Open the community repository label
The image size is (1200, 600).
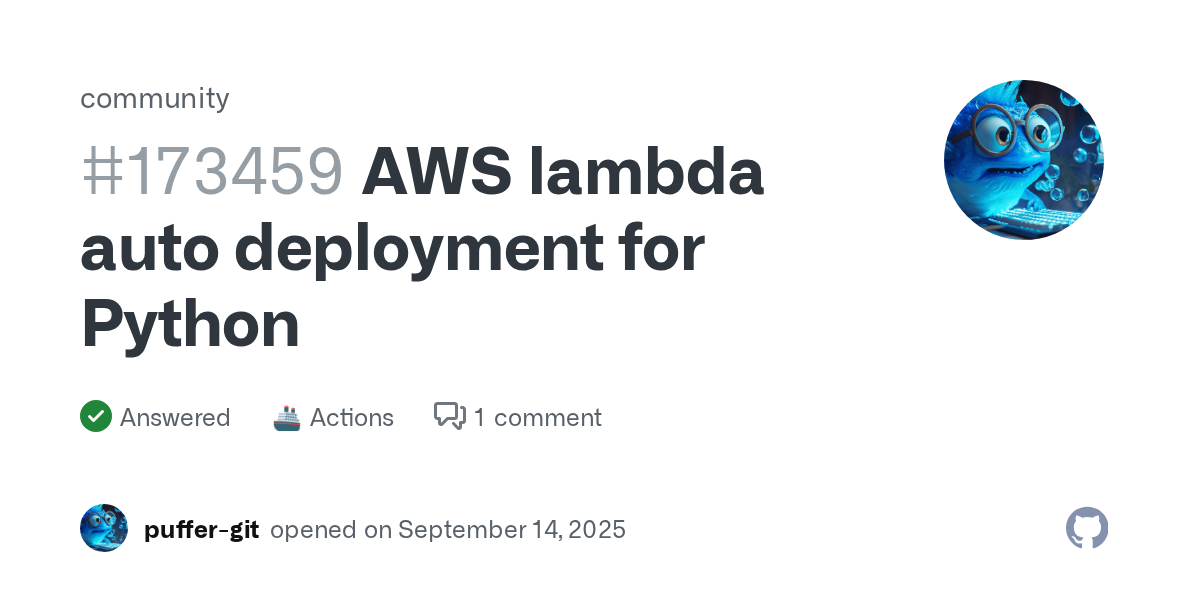tap(155, 98)
